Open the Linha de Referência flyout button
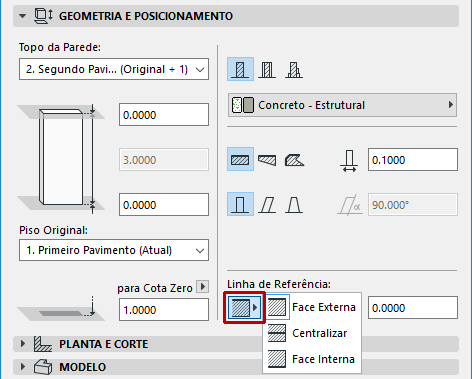The height and width of the screenshot is (379, 472). (244, 307)
